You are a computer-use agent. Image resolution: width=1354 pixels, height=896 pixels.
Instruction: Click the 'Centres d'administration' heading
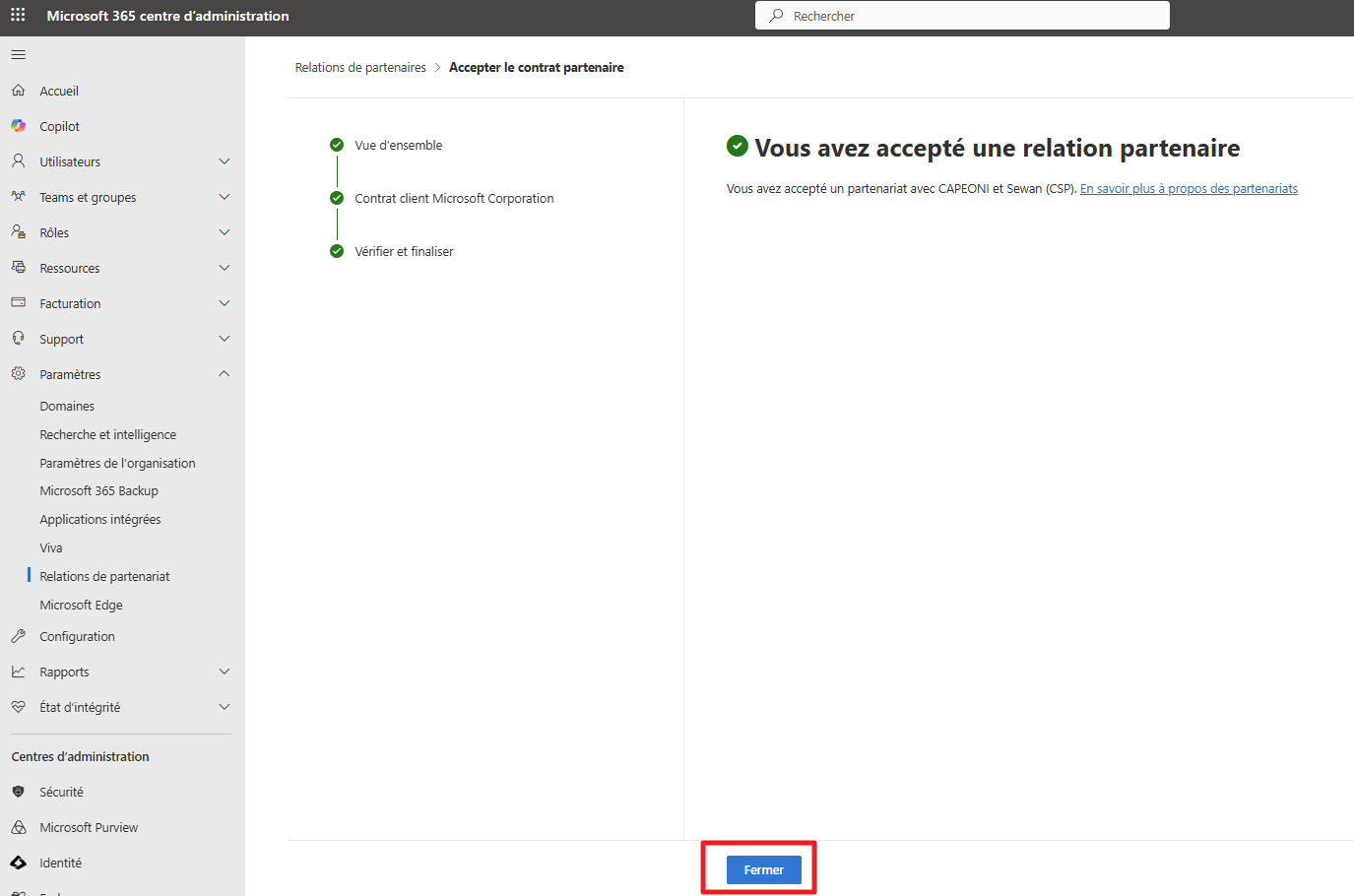(x=81, y=756)
